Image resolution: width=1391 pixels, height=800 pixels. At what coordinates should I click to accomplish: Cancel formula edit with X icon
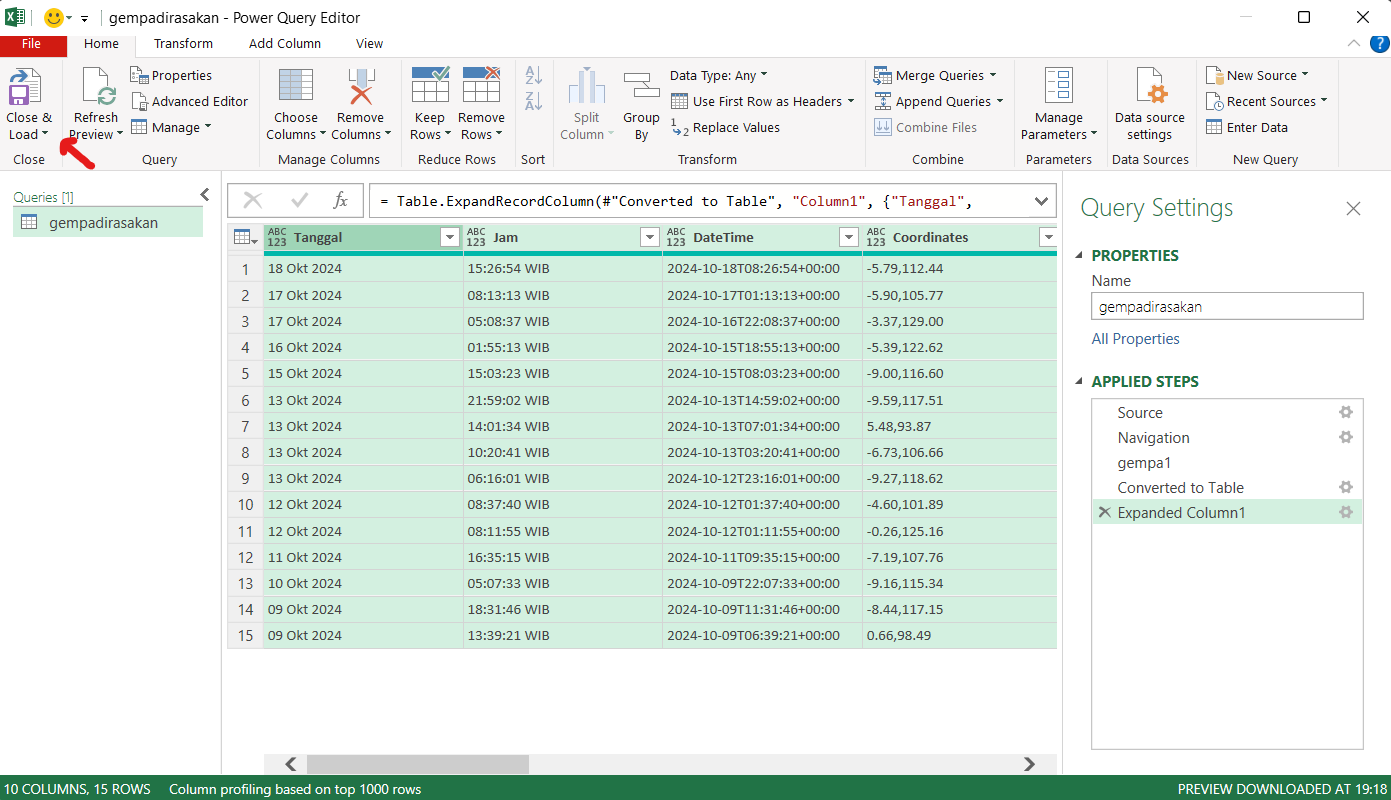(253, 201)
